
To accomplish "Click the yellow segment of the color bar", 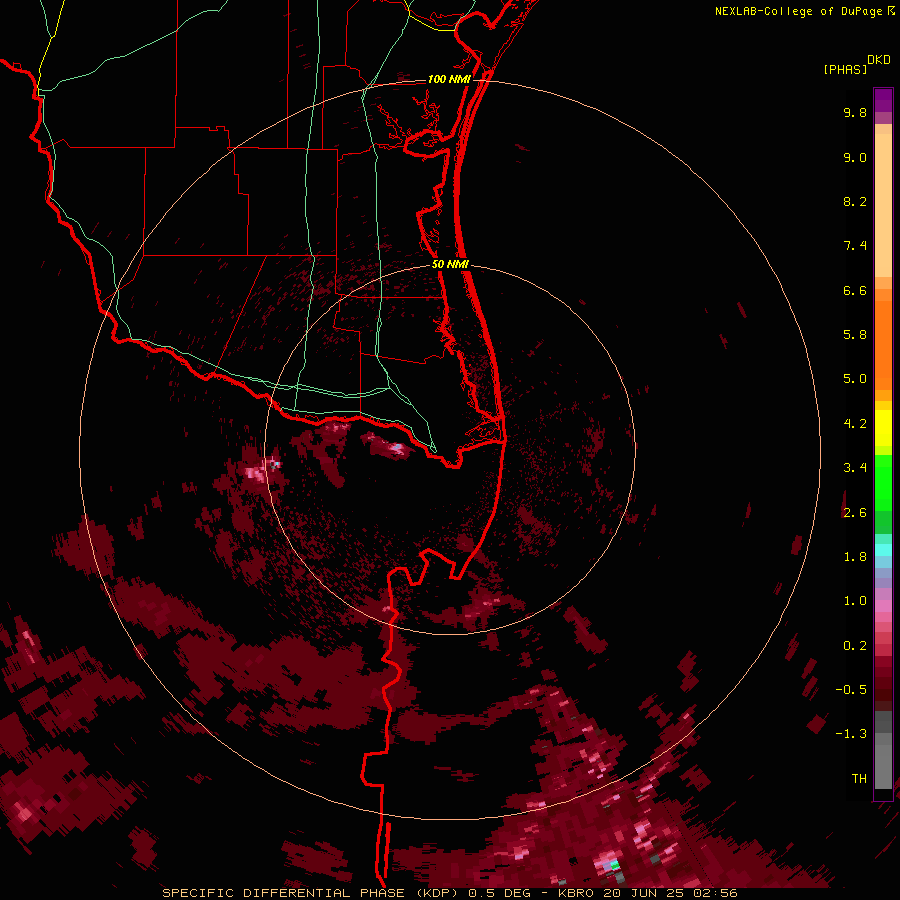I will click(883, 428).
